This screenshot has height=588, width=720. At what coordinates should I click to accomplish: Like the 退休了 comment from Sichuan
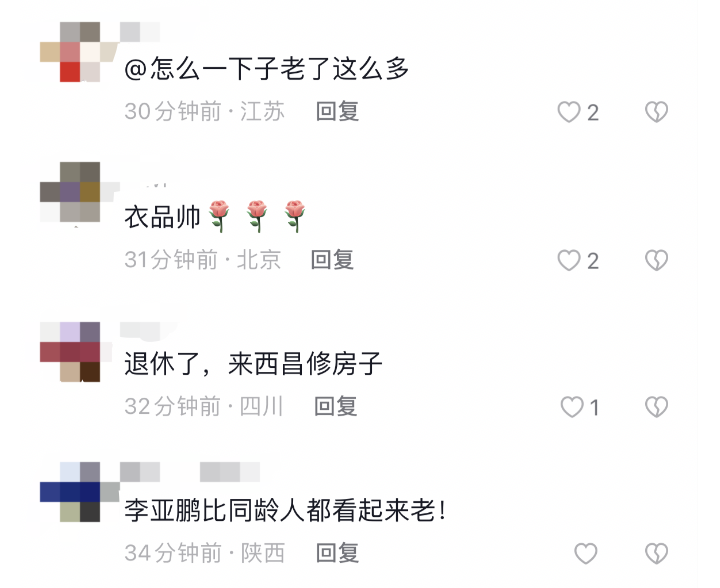pos(572,407)
